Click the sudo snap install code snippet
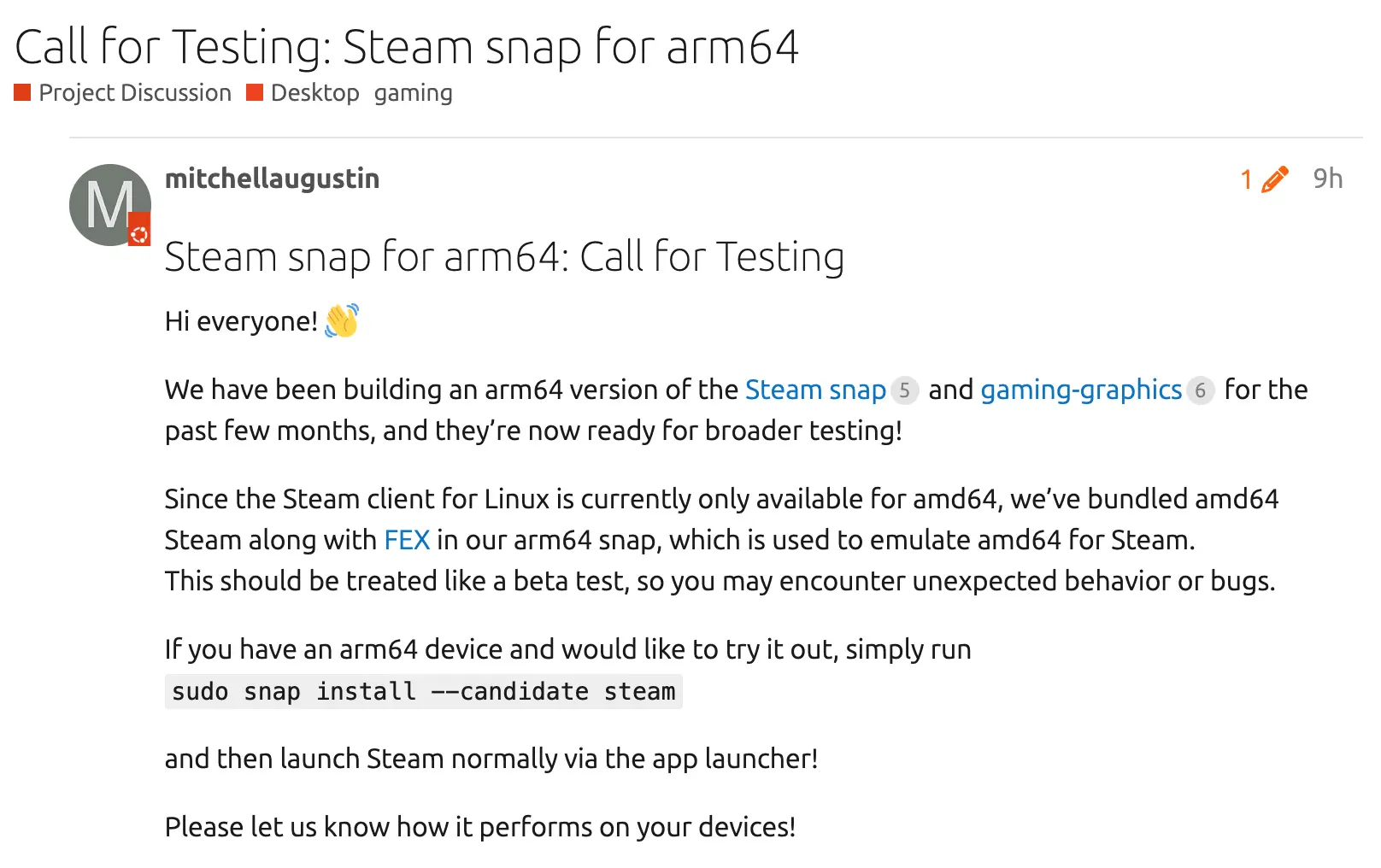The image size is (1381, 868). [x=423, y=691]
